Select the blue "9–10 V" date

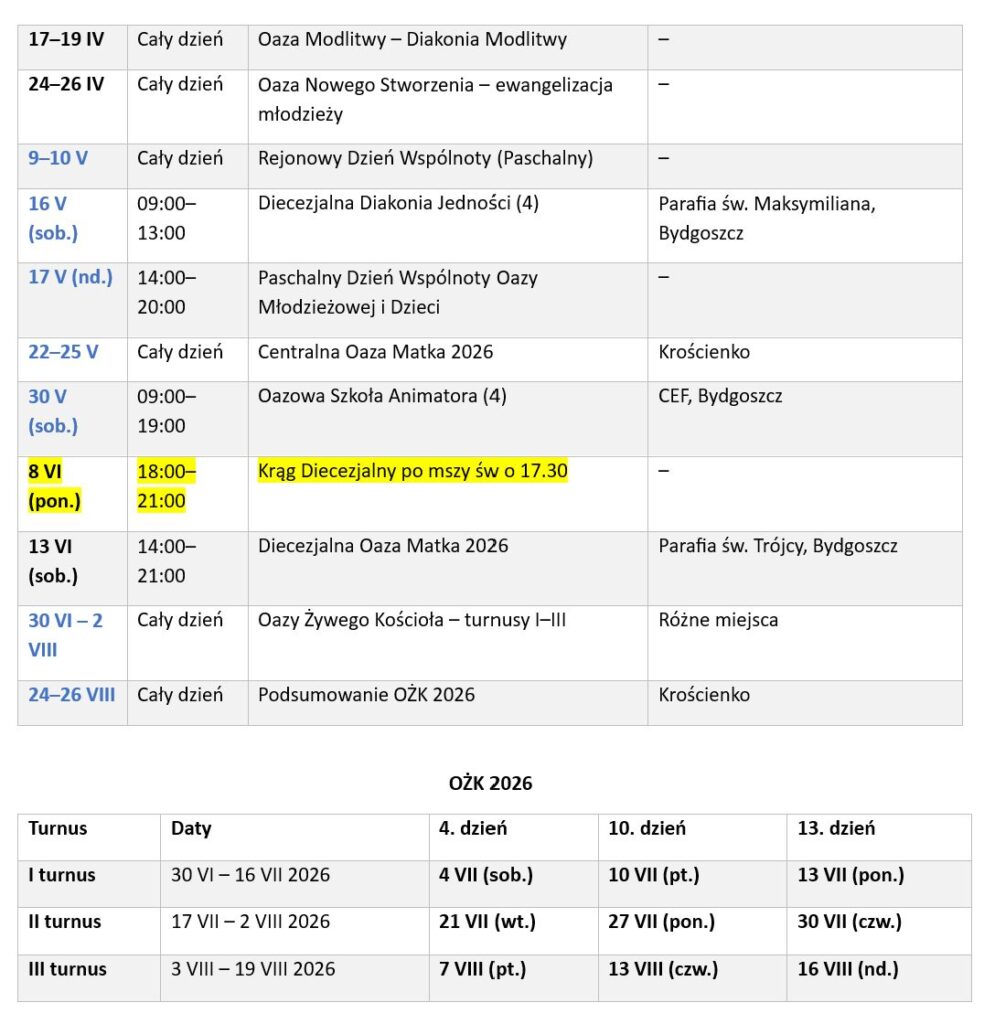pyautogui.click(x=58, y=158)
